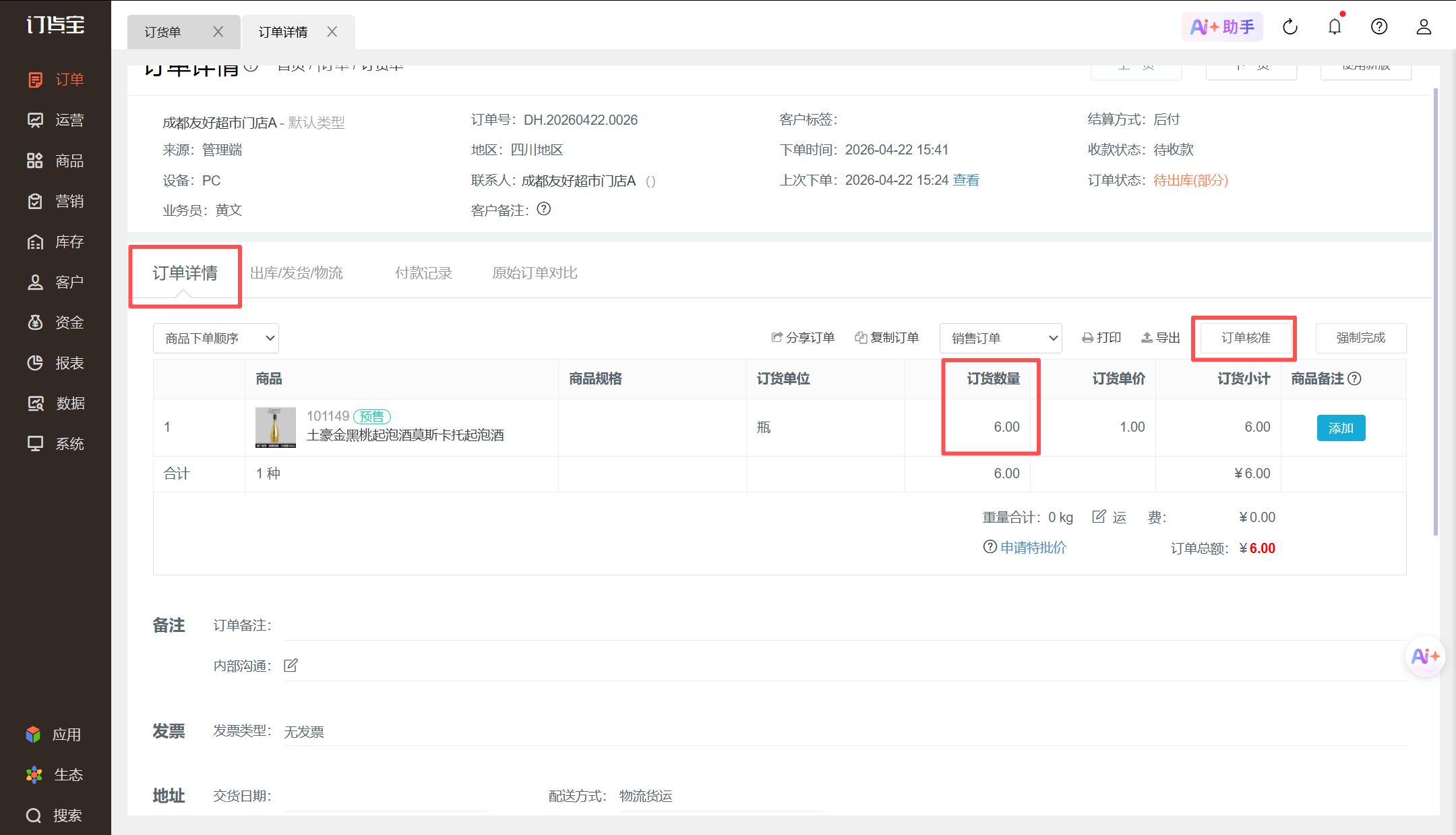1456x835 pixels.
Task: Open the 数据 sidebar section
Action: pos(55,403)
